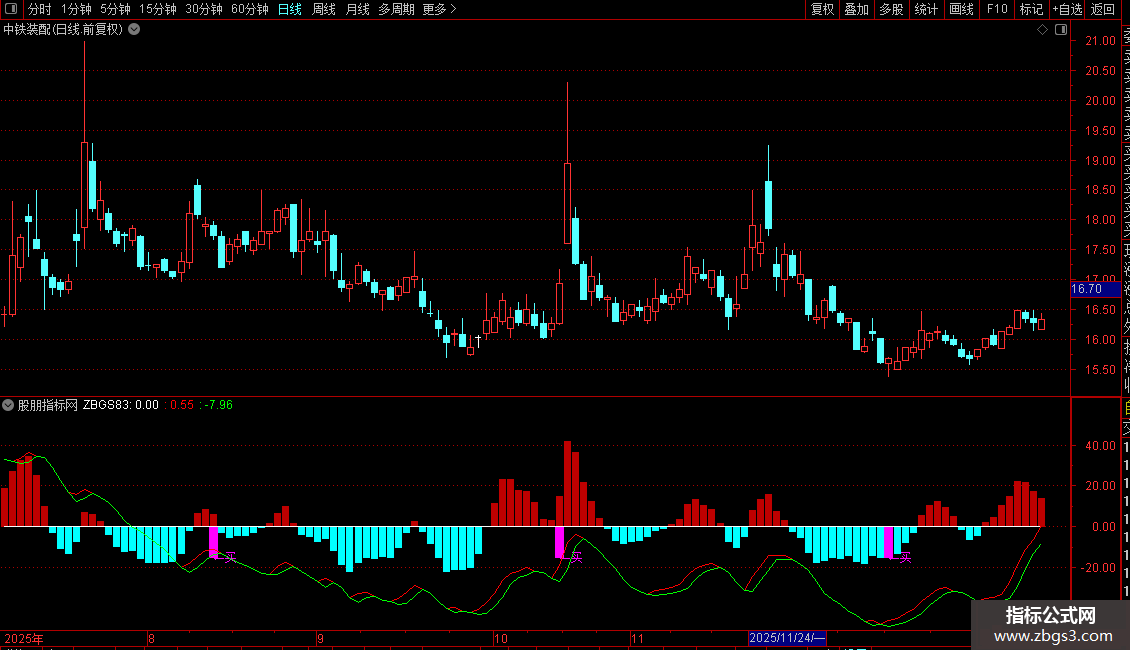Open the 叠加 overlay tool
This screenshot has width=1130, height=650.
click(x=856, y=9)
